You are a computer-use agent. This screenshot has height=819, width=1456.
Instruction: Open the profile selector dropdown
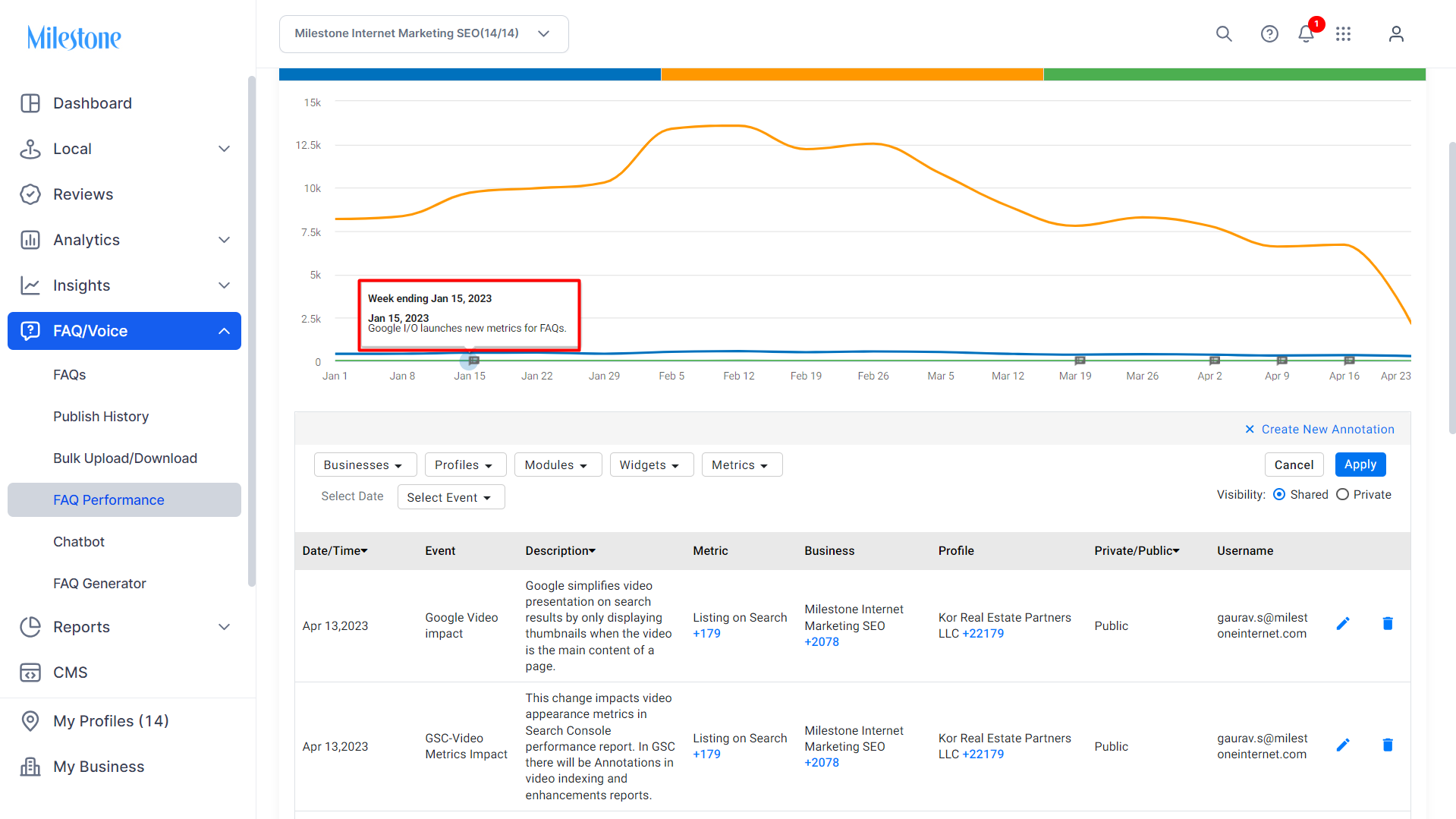[423, 34]
